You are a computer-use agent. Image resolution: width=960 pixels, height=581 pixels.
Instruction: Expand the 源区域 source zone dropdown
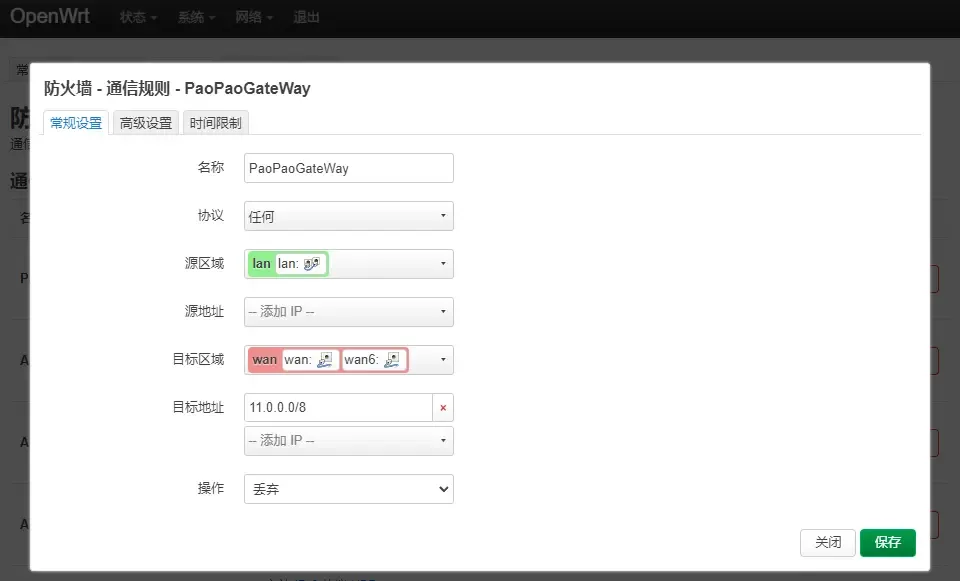442,264
